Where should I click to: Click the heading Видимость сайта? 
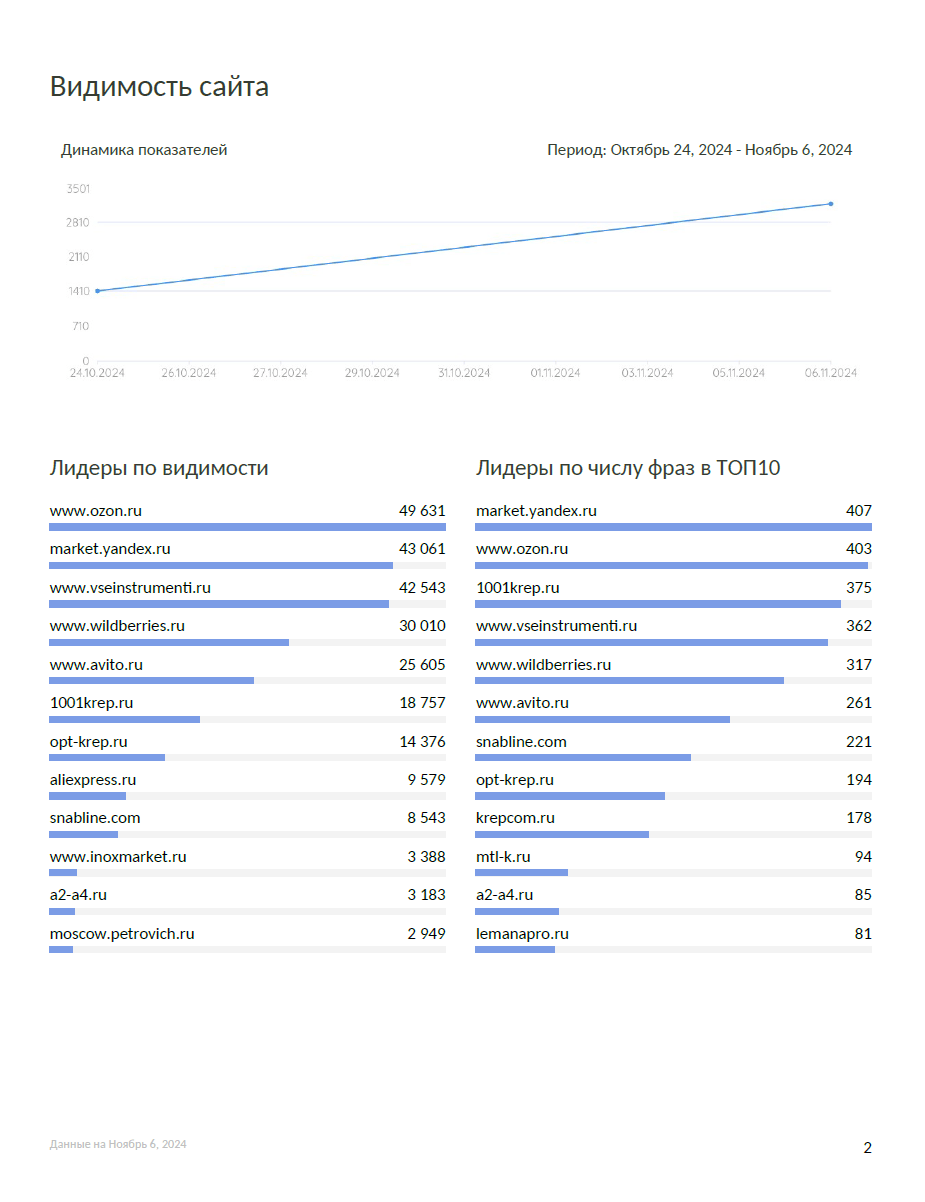click(159, 87)
